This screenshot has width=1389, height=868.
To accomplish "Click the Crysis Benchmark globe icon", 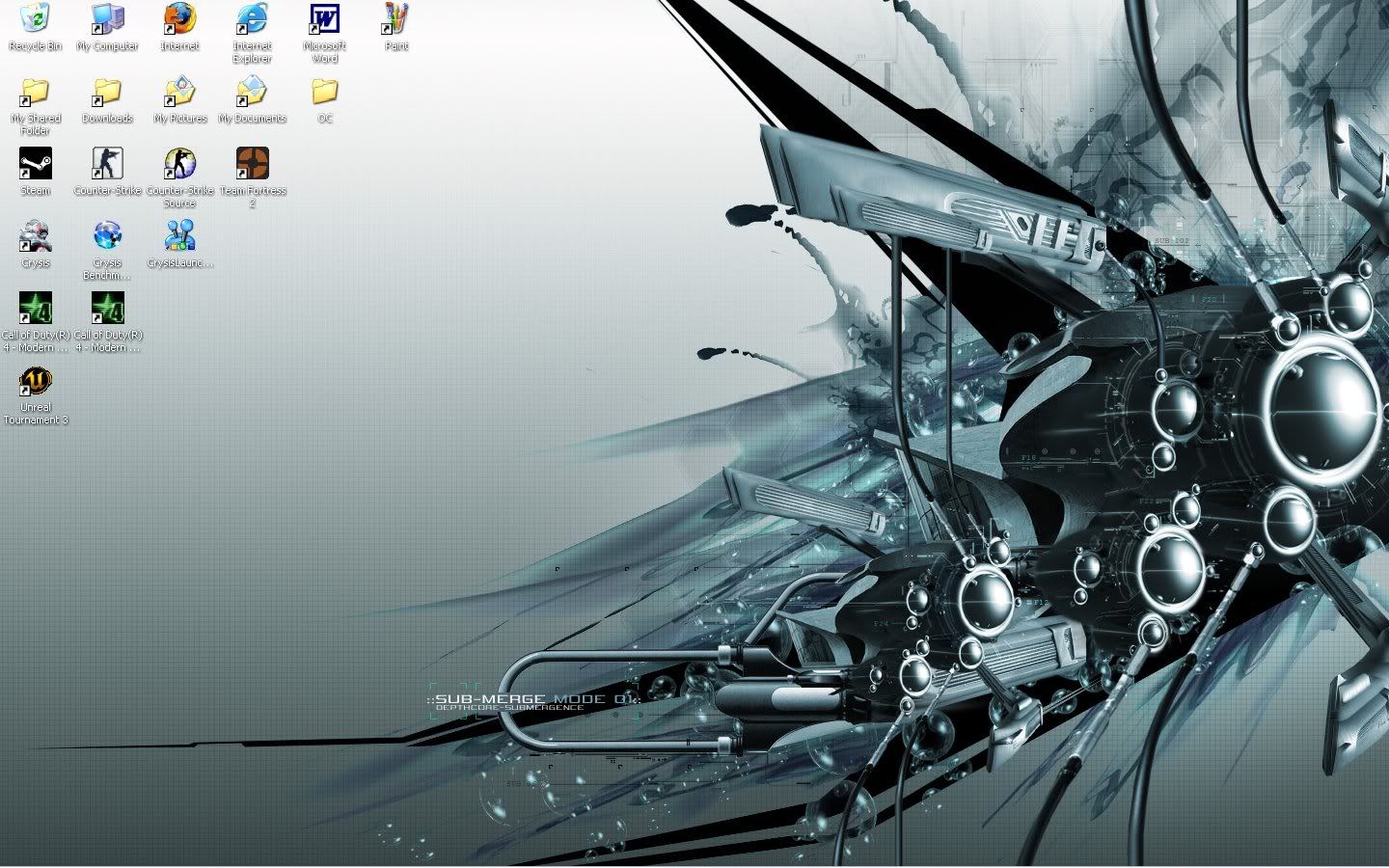I will (107, 236).
